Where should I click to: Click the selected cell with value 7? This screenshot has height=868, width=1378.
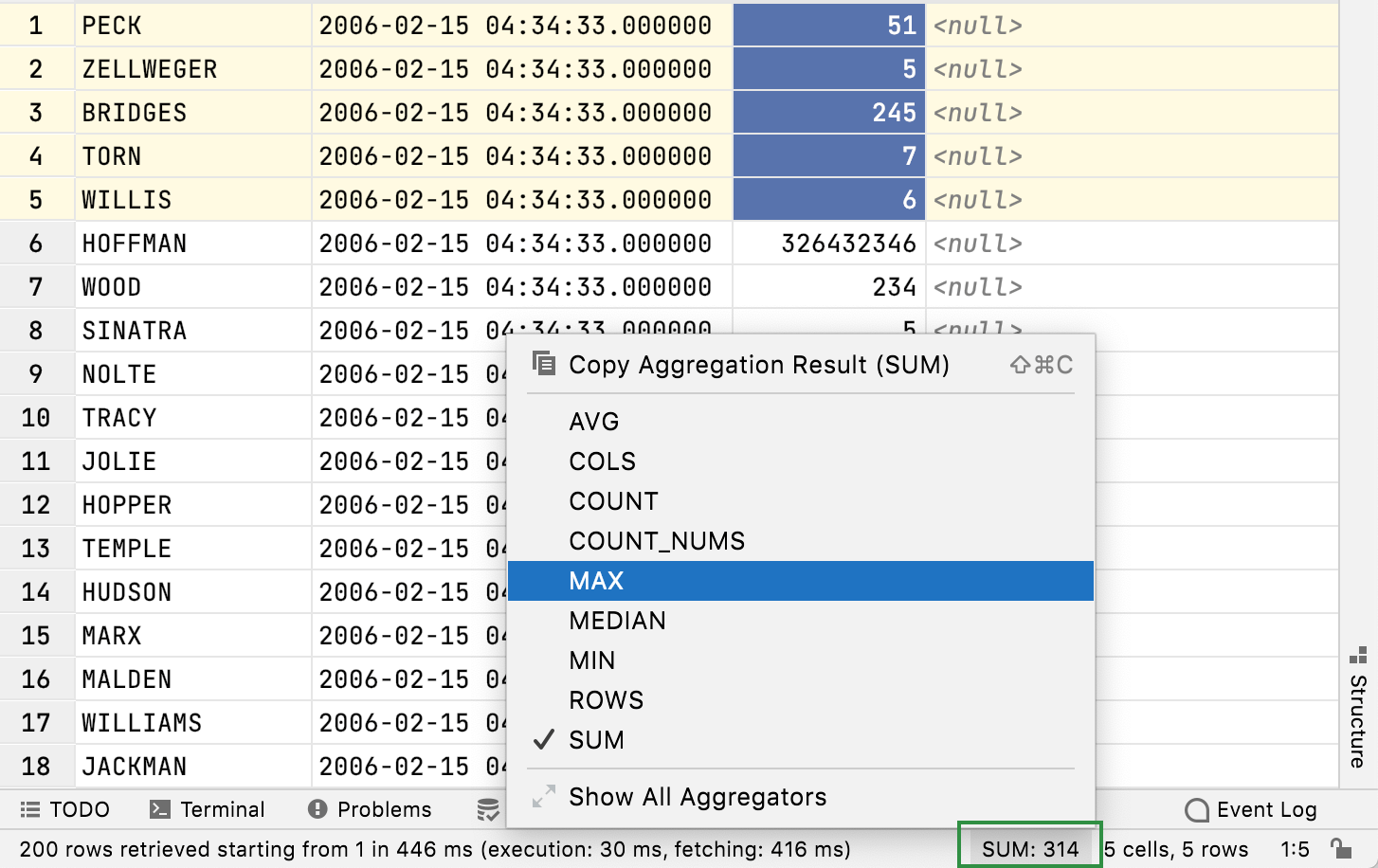829,156
